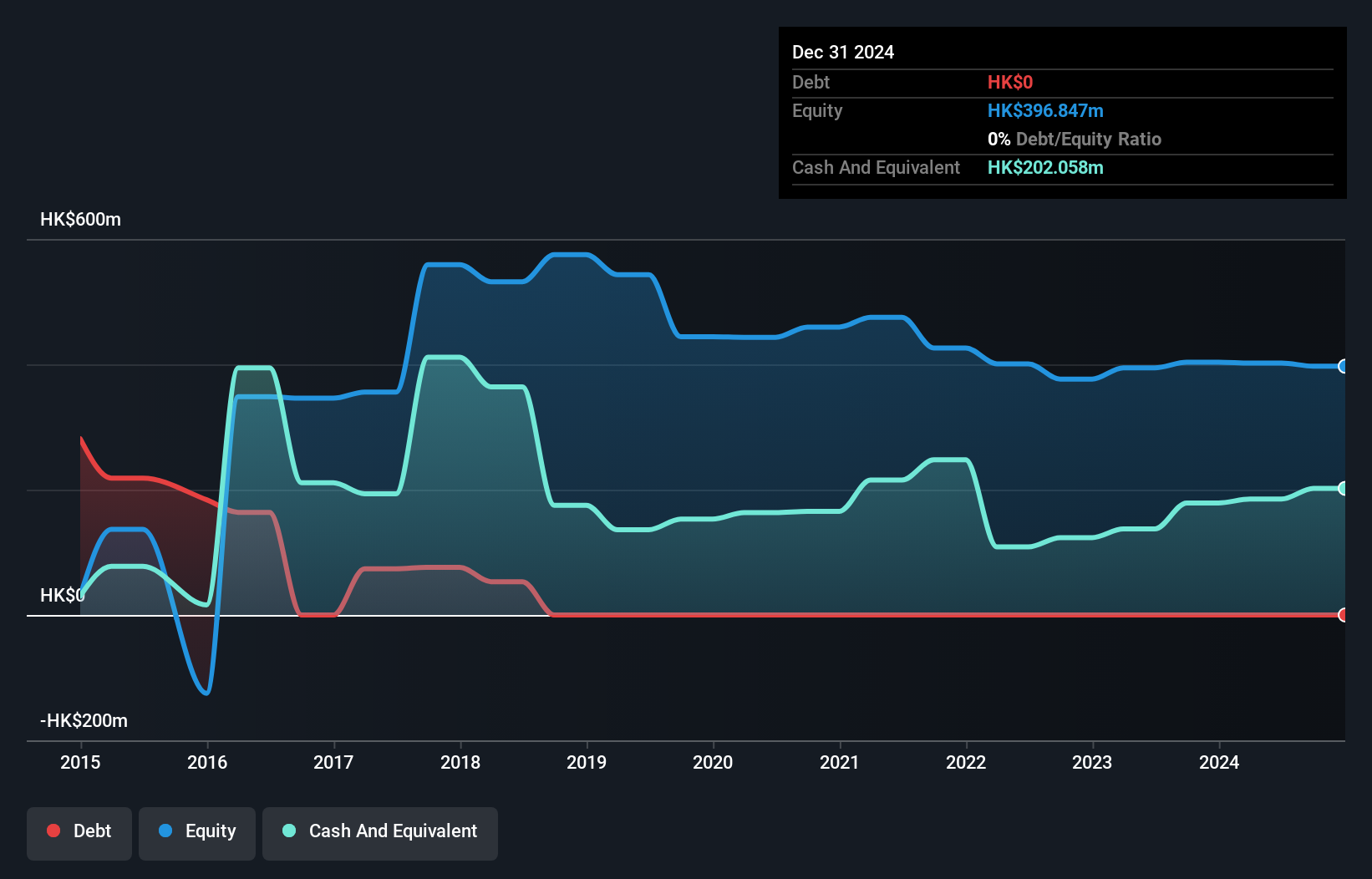Select the teal Cash endpoint marker on chart
Screen dimensions: 1372x879
coord(1344,488)
